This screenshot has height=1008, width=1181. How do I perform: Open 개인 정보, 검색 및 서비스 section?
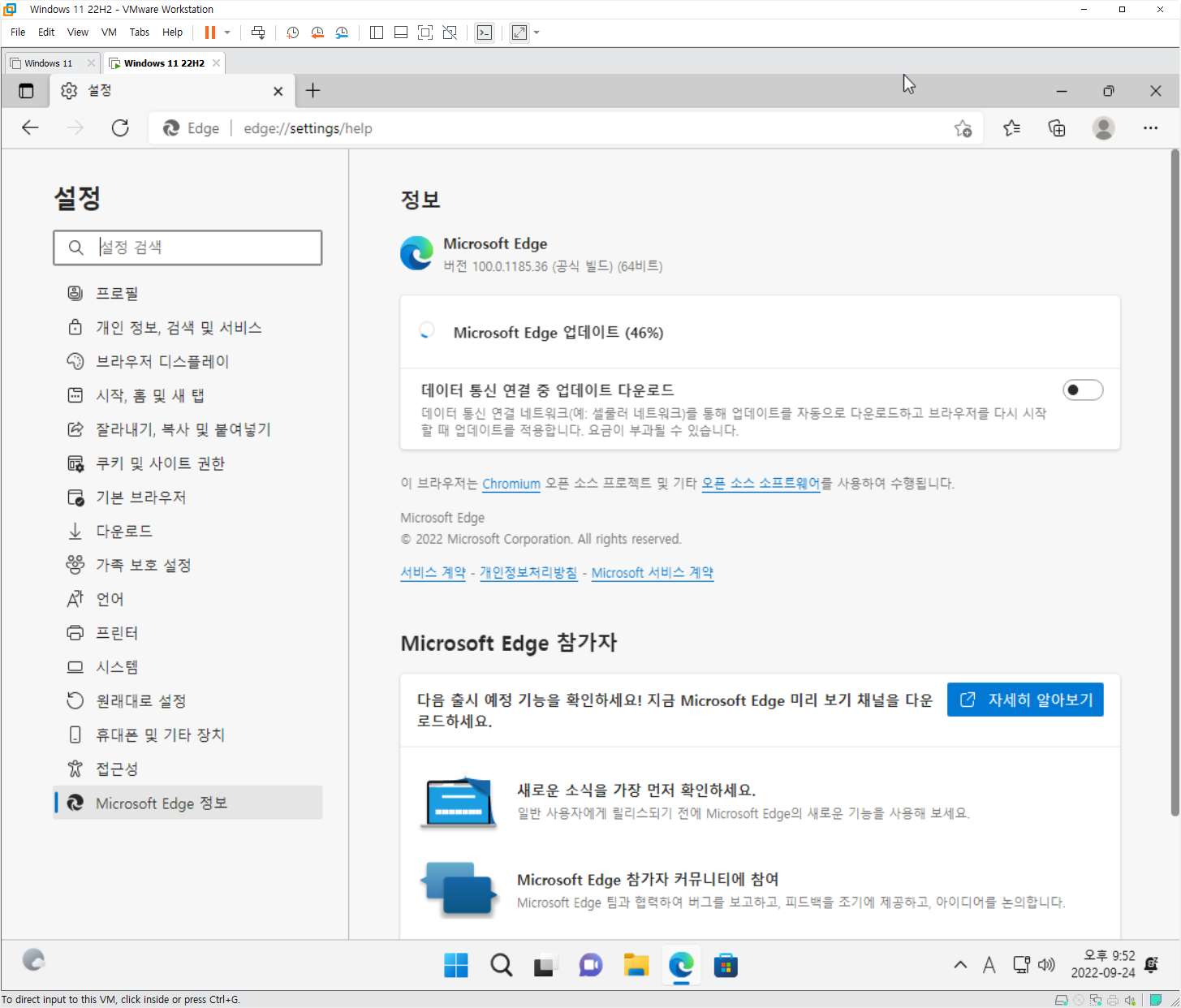click(187, 327)
